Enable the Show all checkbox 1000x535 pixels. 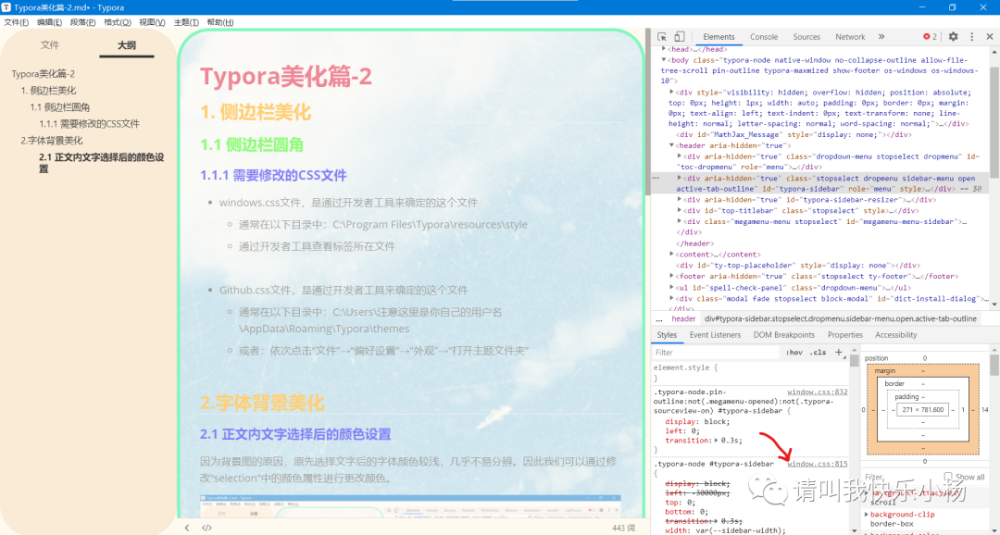click(x=948, y=476)
